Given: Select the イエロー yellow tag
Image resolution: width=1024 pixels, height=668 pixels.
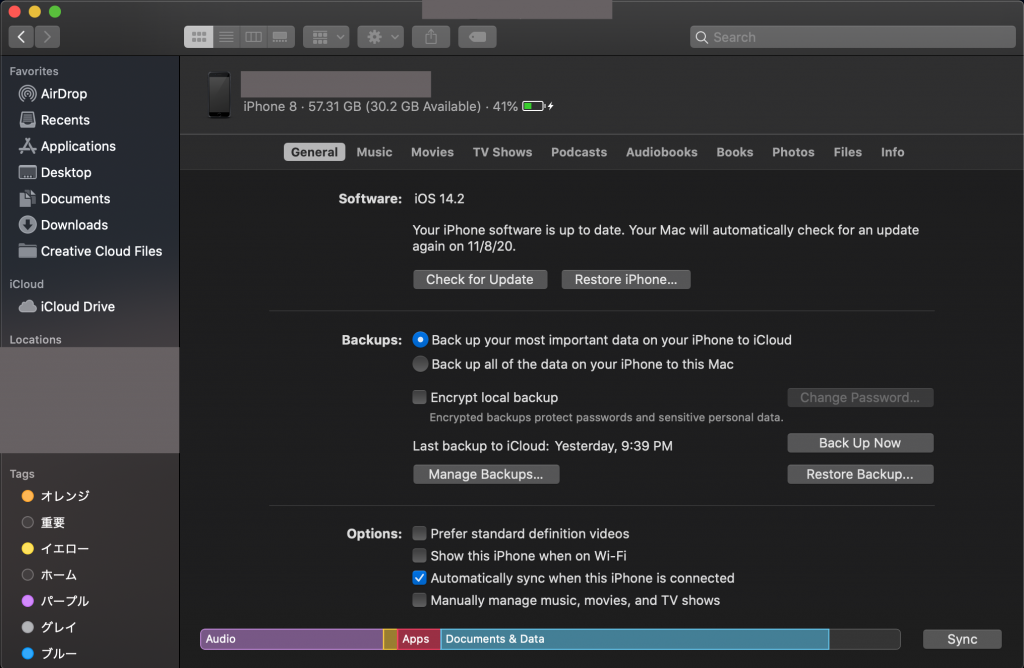Looking at the screenshot, I should (x=55, y=549).
